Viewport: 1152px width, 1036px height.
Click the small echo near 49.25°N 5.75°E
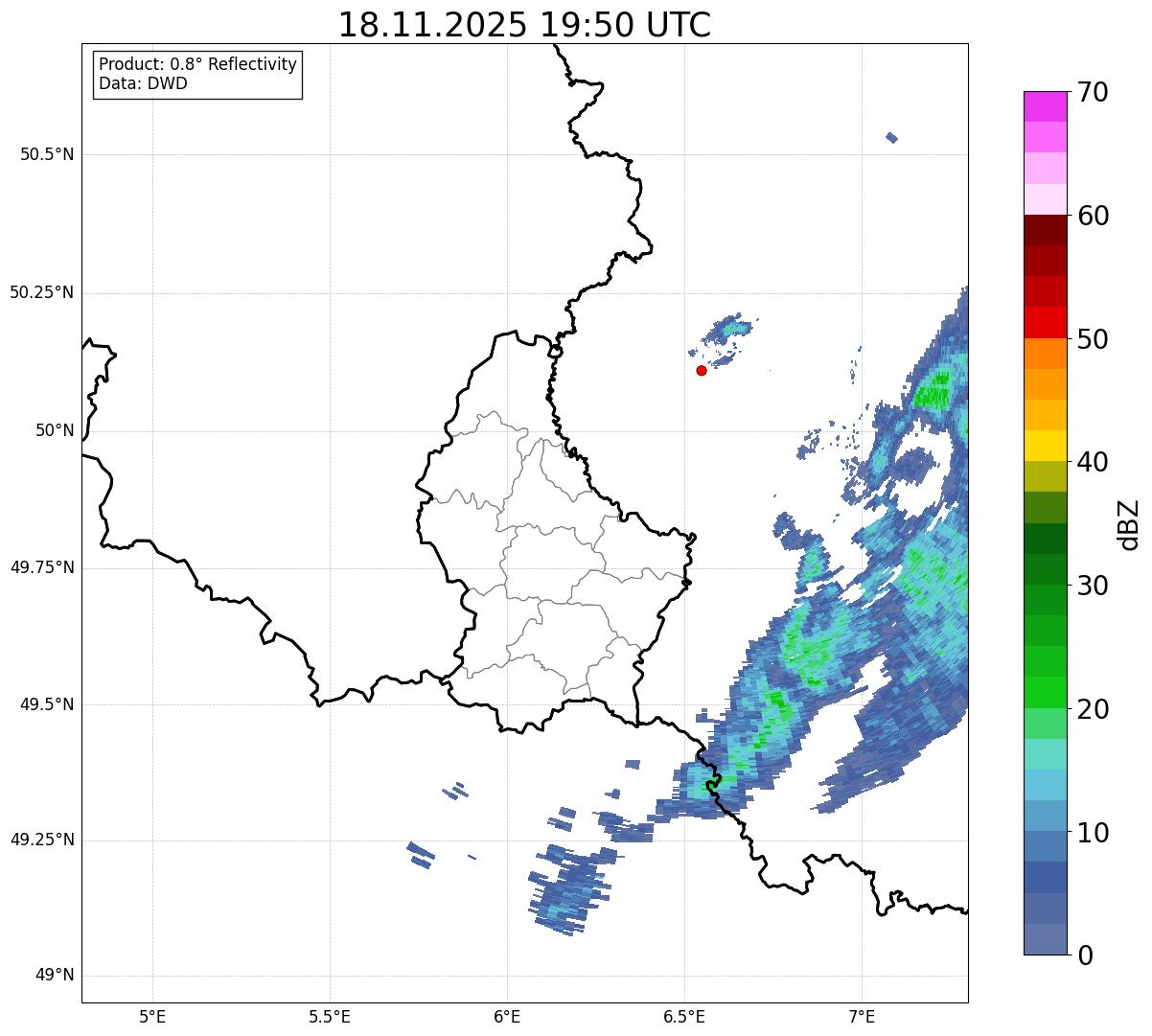coord(421,854)
